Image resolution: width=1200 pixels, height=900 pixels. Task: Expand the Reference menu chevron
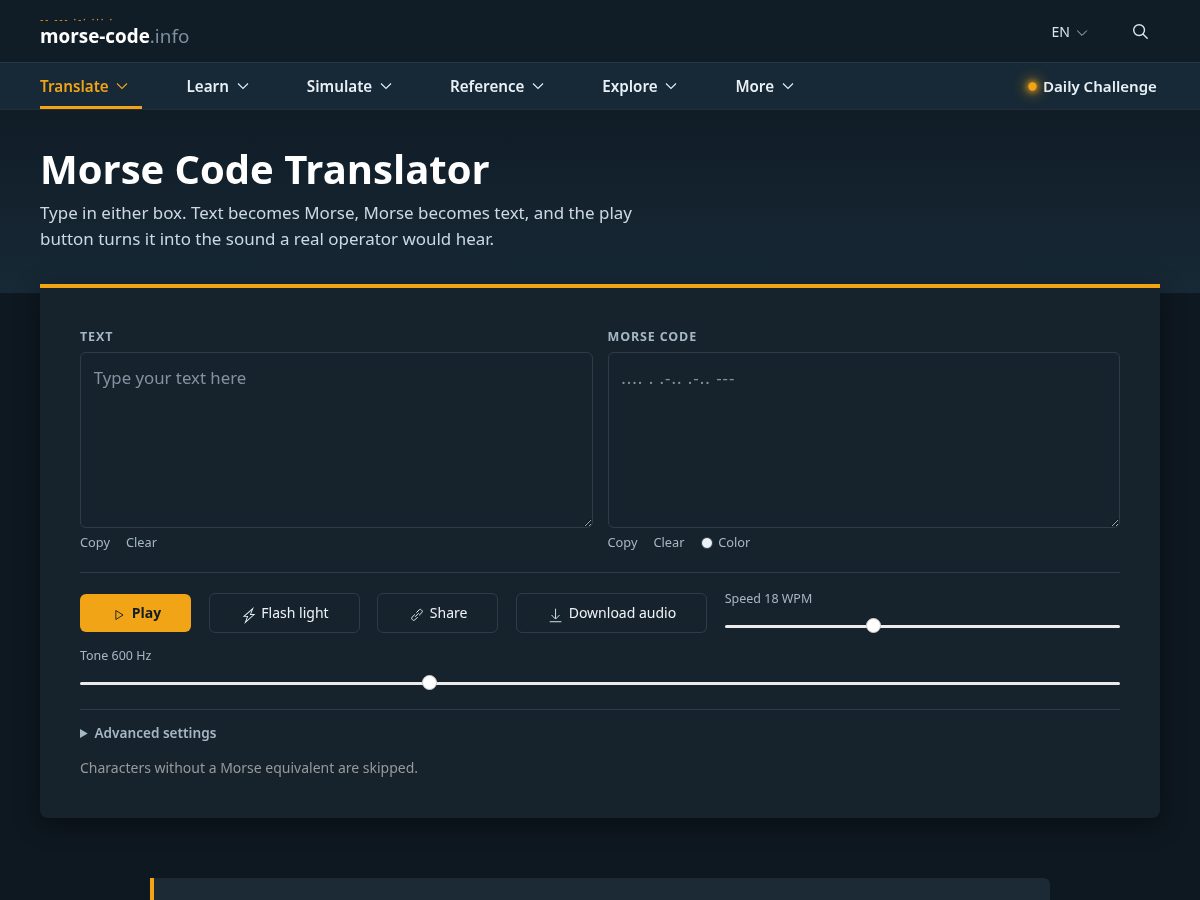538,86
